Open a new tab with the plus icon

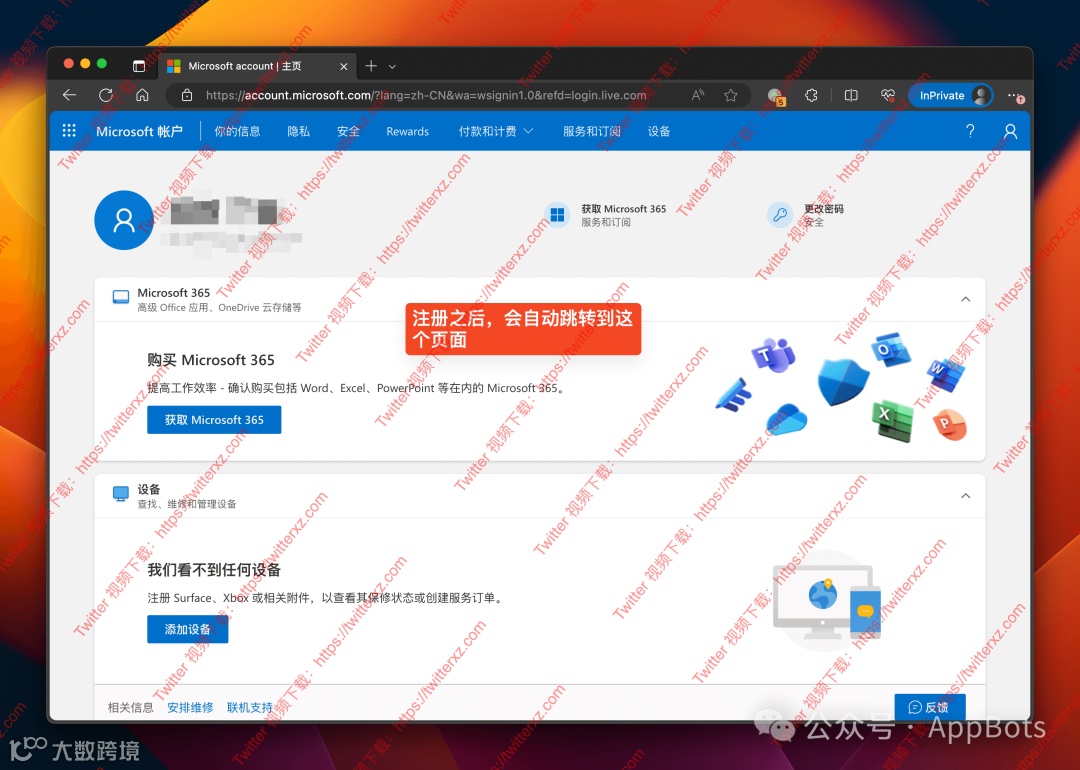click(371, 66)
